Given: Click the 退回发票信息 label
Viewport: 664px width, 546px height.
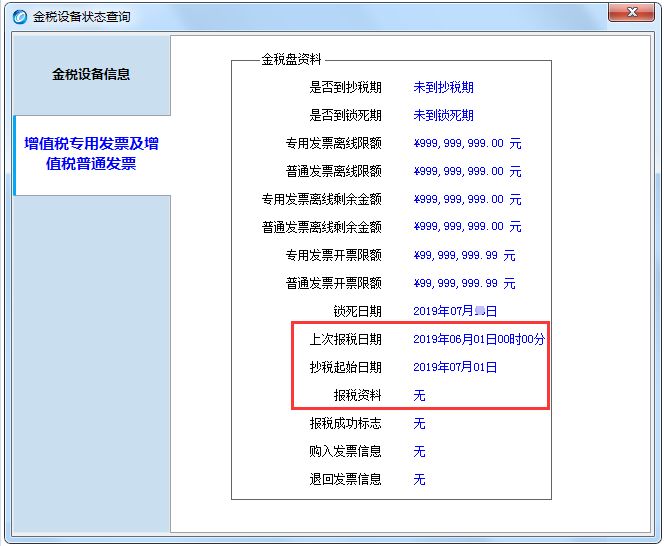Looking at the screenshot, I should [x=346, y=479].
